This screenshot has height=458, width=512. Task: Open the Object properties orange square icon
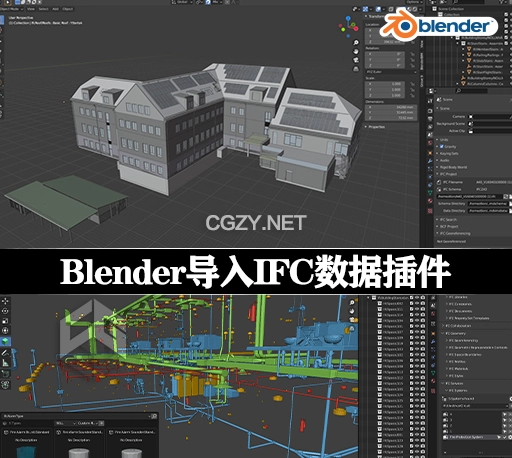click(x=430, y=153)
